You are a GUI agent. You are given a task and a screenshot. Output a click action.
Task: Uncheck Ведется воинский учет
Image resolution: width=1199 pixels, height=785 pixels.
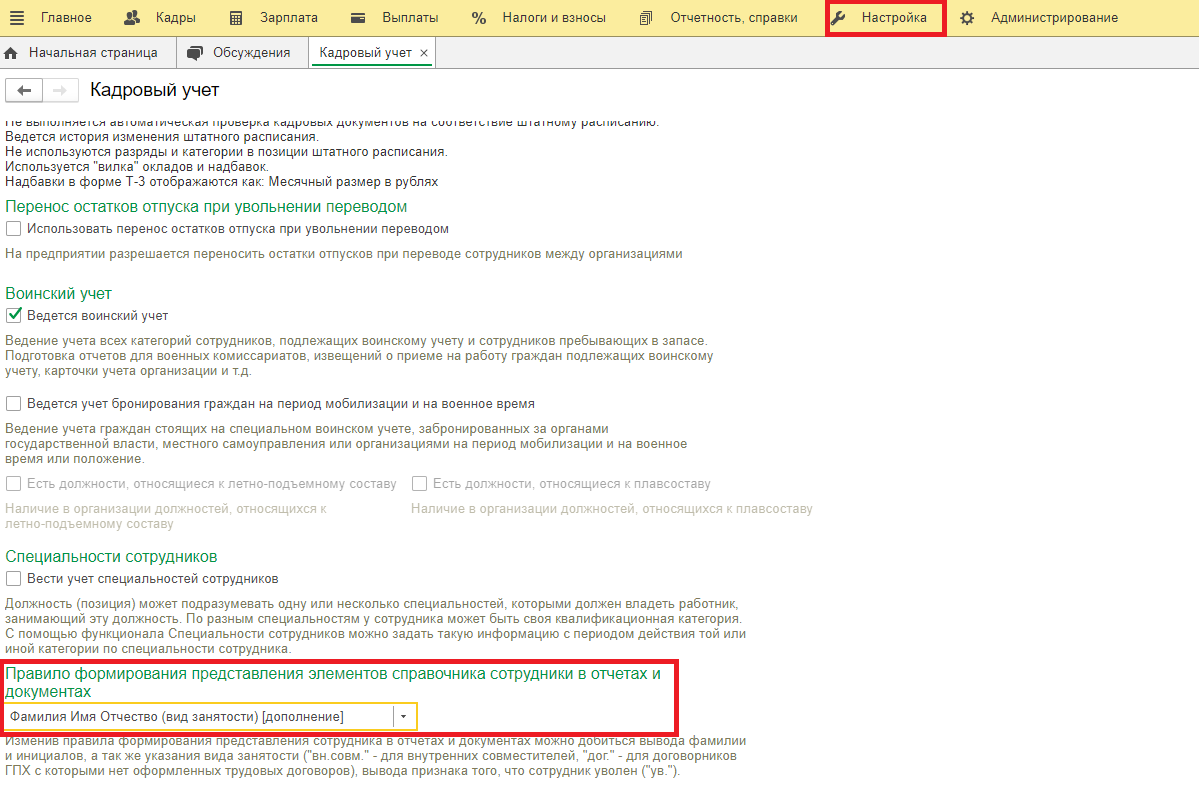pos(14,315)
